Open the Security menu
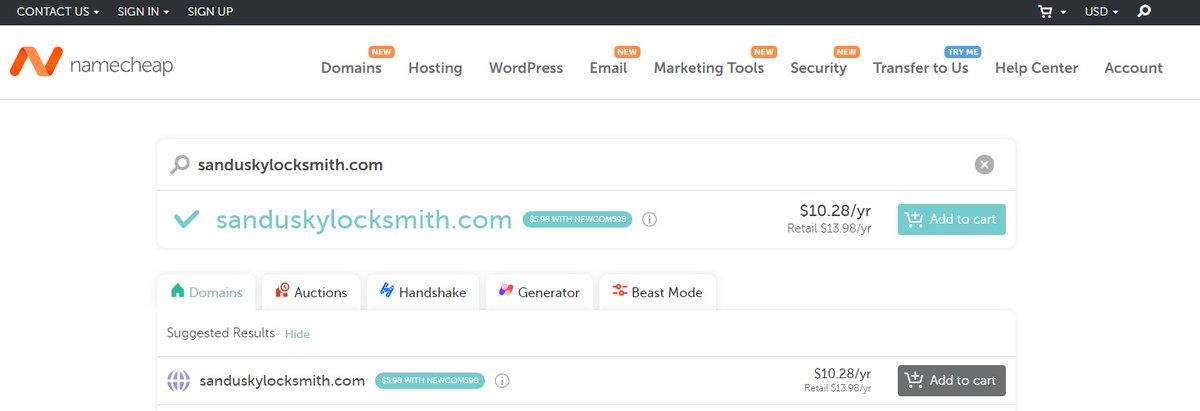 (x=818, y=68)
